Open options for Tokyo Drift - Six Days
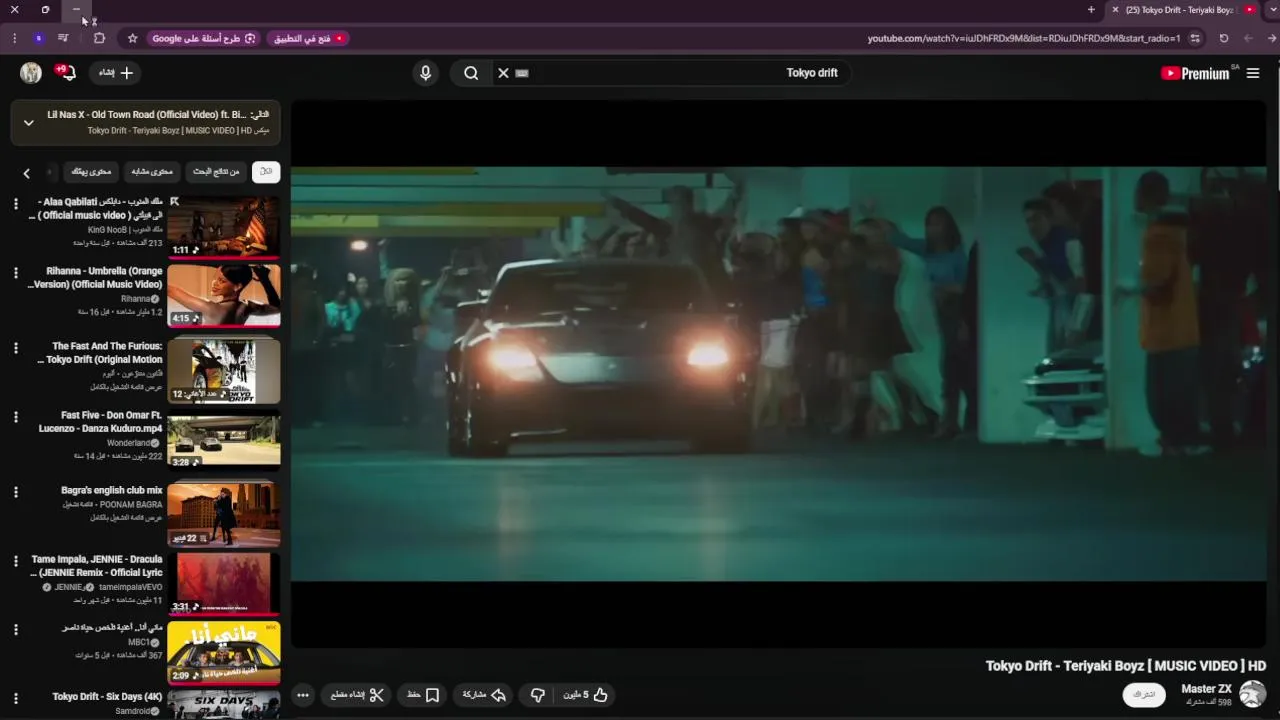Screen dimensions: 1280x720 (15, 699)
